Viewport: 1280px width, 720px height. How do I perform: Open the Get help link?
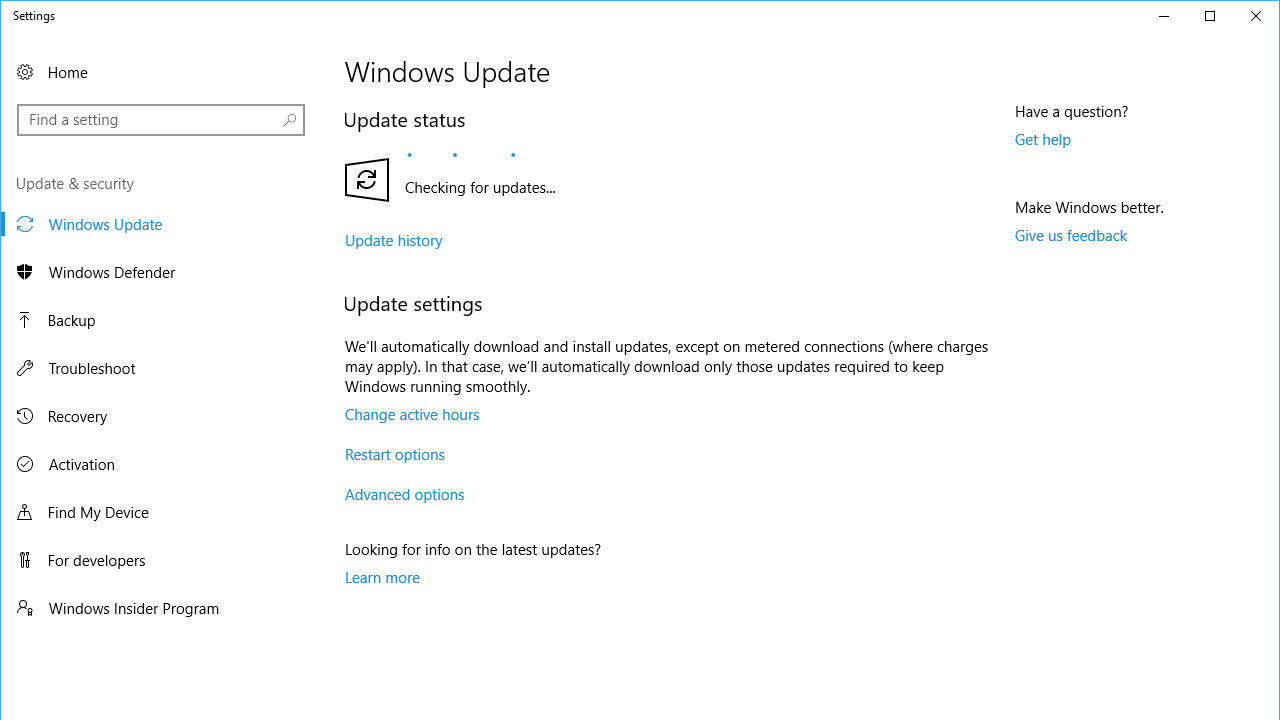pyautogui.click(x=1043, y=140)
